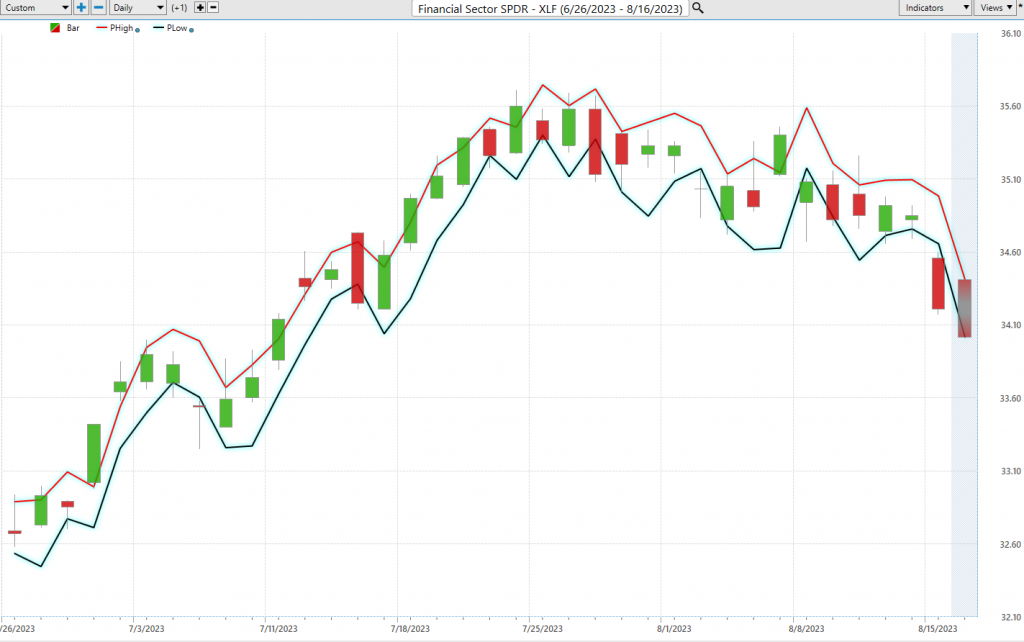Image resolution: width=1024 pixels, height=642 pixels.
Task: Click the small dot beside PLow legend
Action: [x=191, y=30]
